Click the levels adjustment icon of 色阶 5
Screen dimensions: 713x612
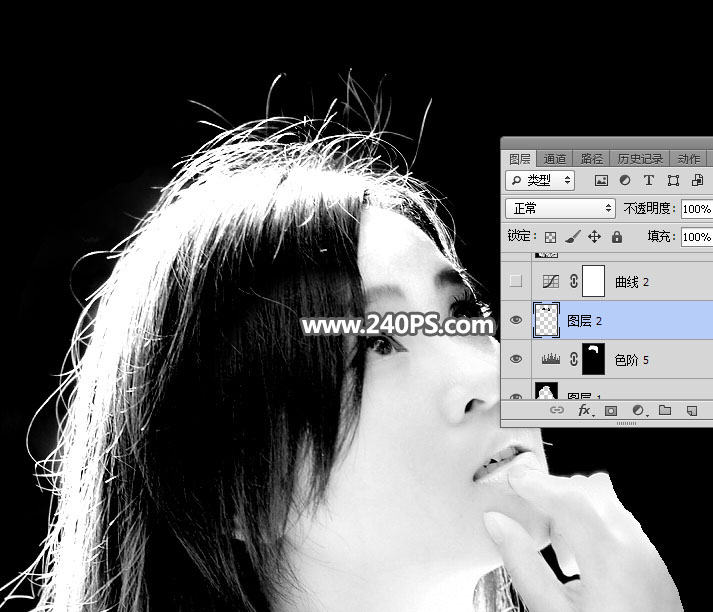(551, 359)
